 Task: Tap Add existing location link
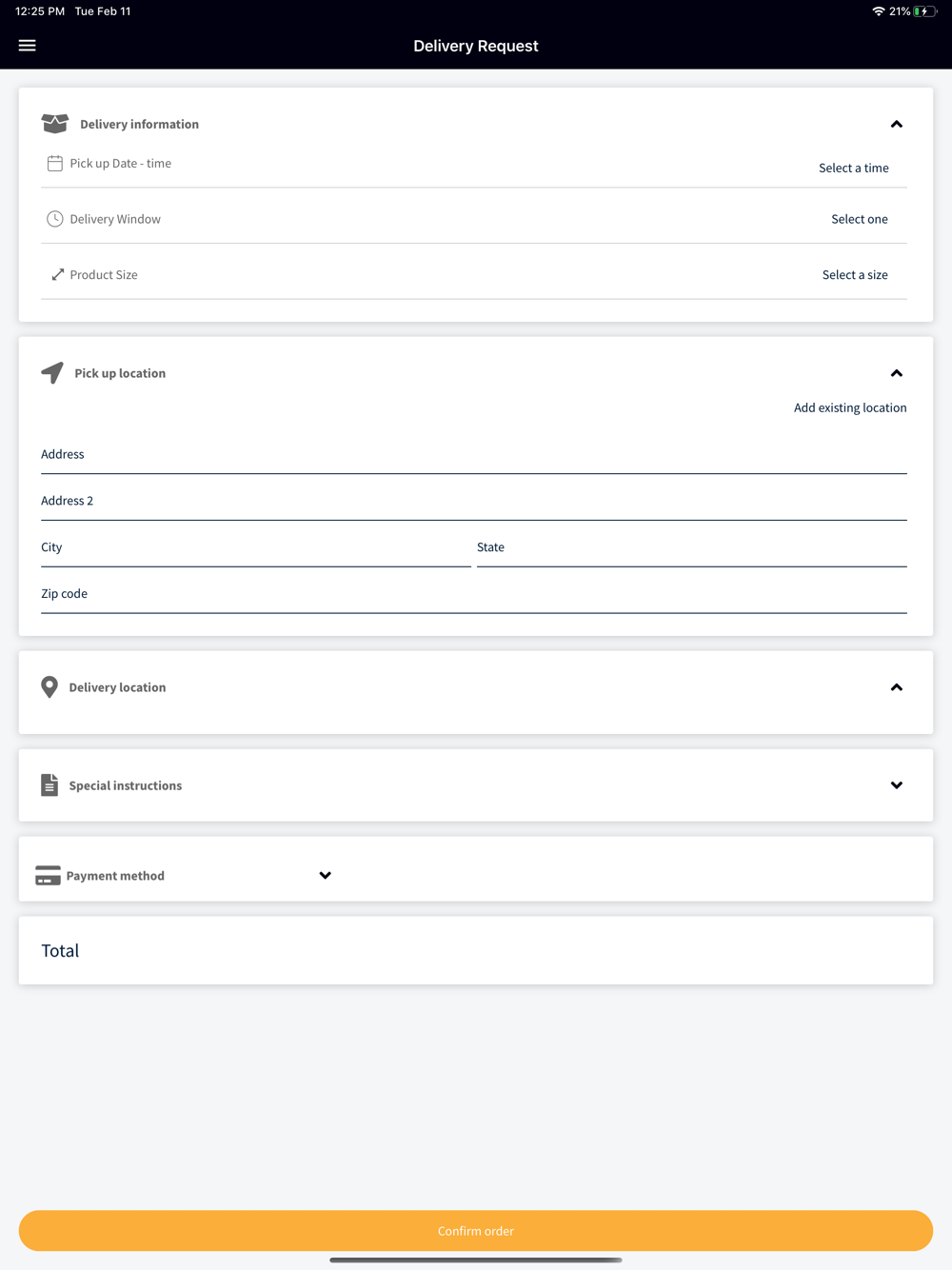[x=850, y=407]
